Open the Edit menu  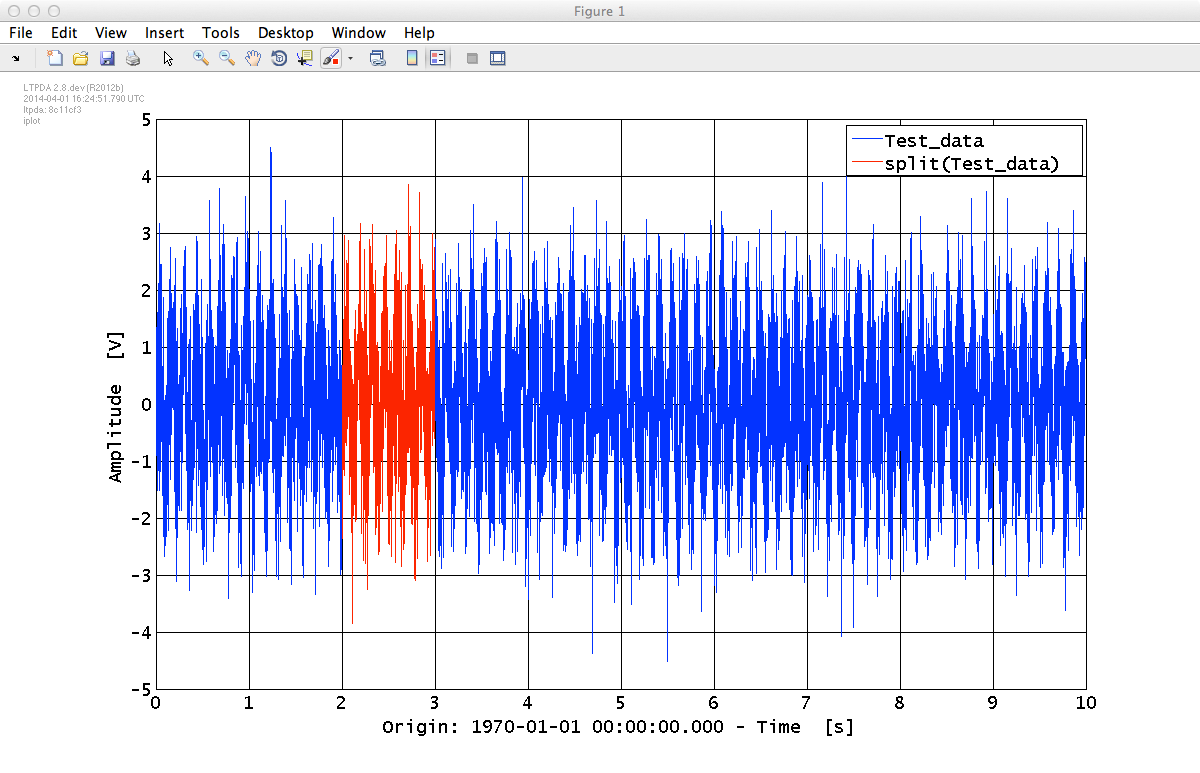(64, 33)
